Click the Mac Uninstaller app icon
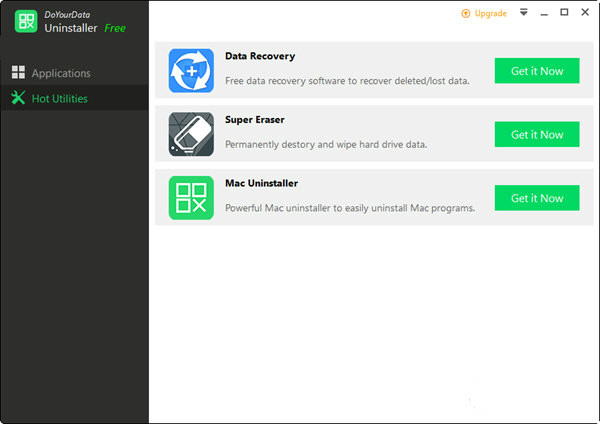The width and height of the screenshot is (600, 424). (191, 198)
